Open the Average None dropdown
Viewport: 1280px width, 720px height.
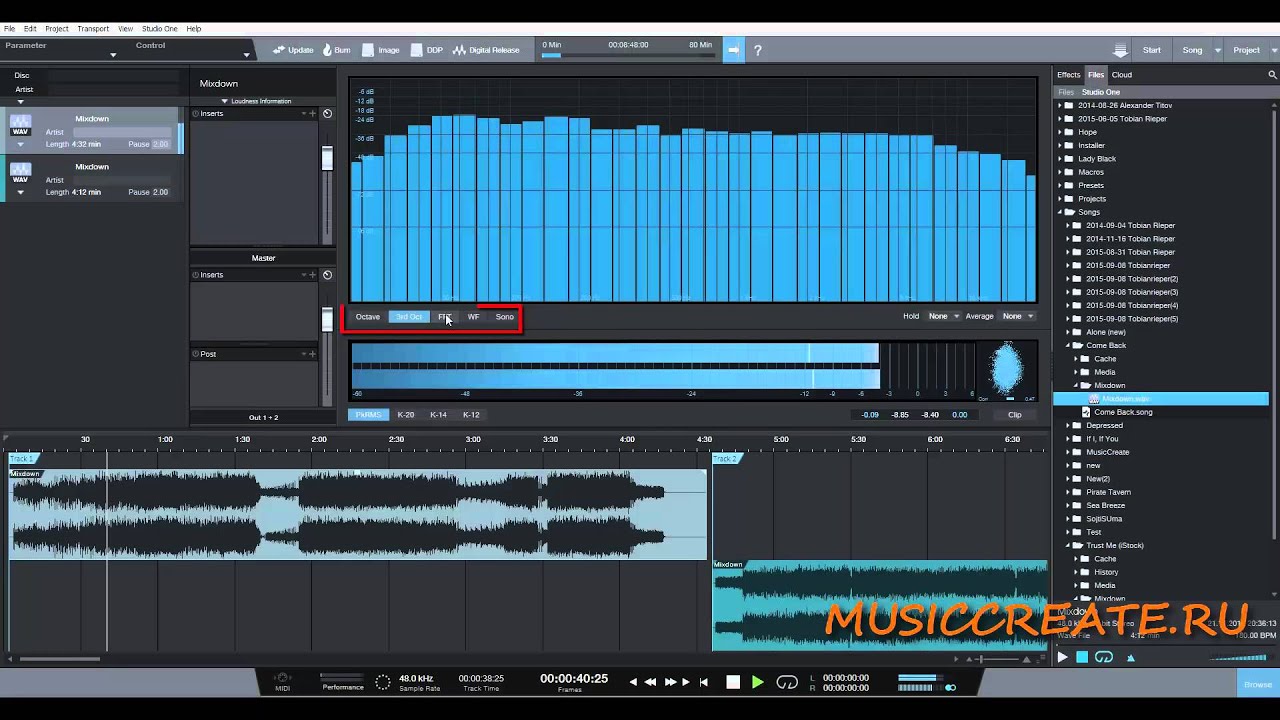point(1018,317)
